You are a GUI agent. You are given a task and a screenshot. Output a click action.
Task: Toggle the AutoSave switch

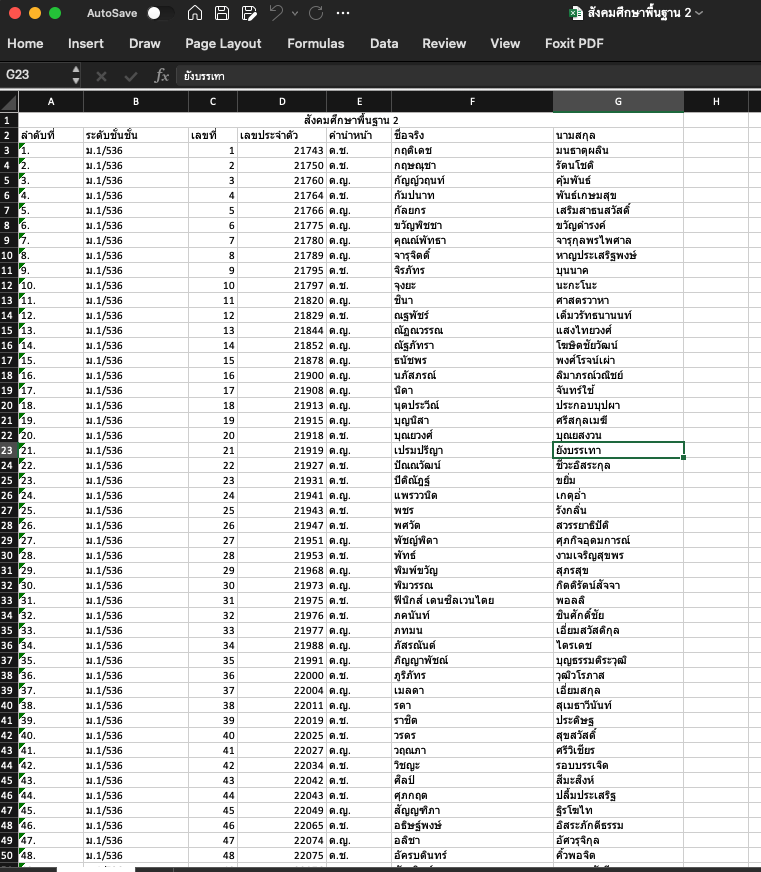pyautogui.click(x=160, y=13)
